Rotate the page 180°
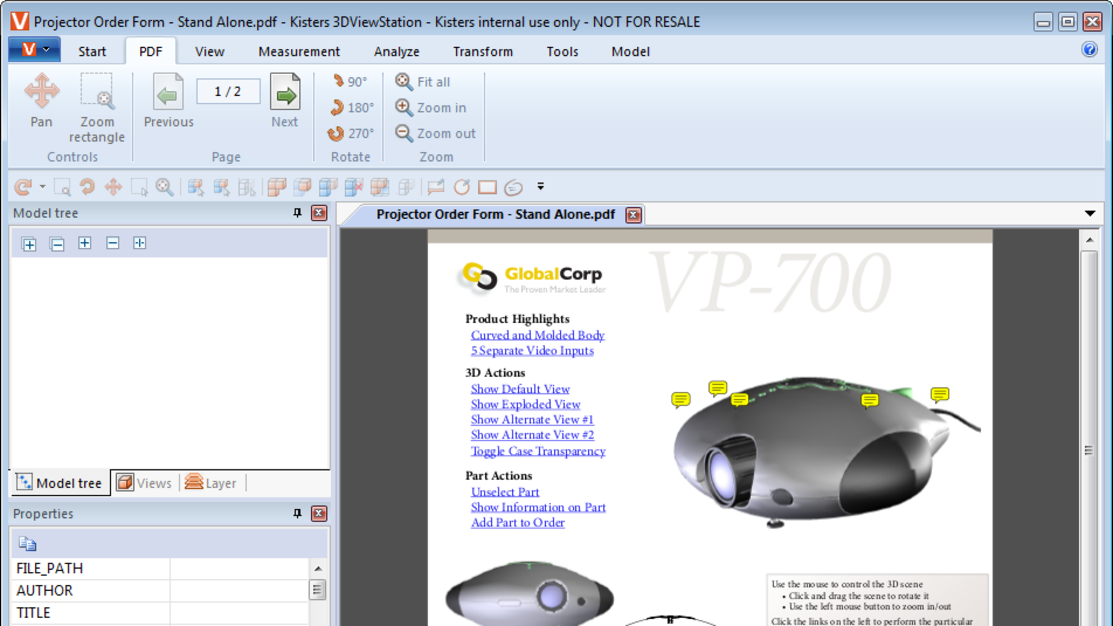 pos(352,107)
